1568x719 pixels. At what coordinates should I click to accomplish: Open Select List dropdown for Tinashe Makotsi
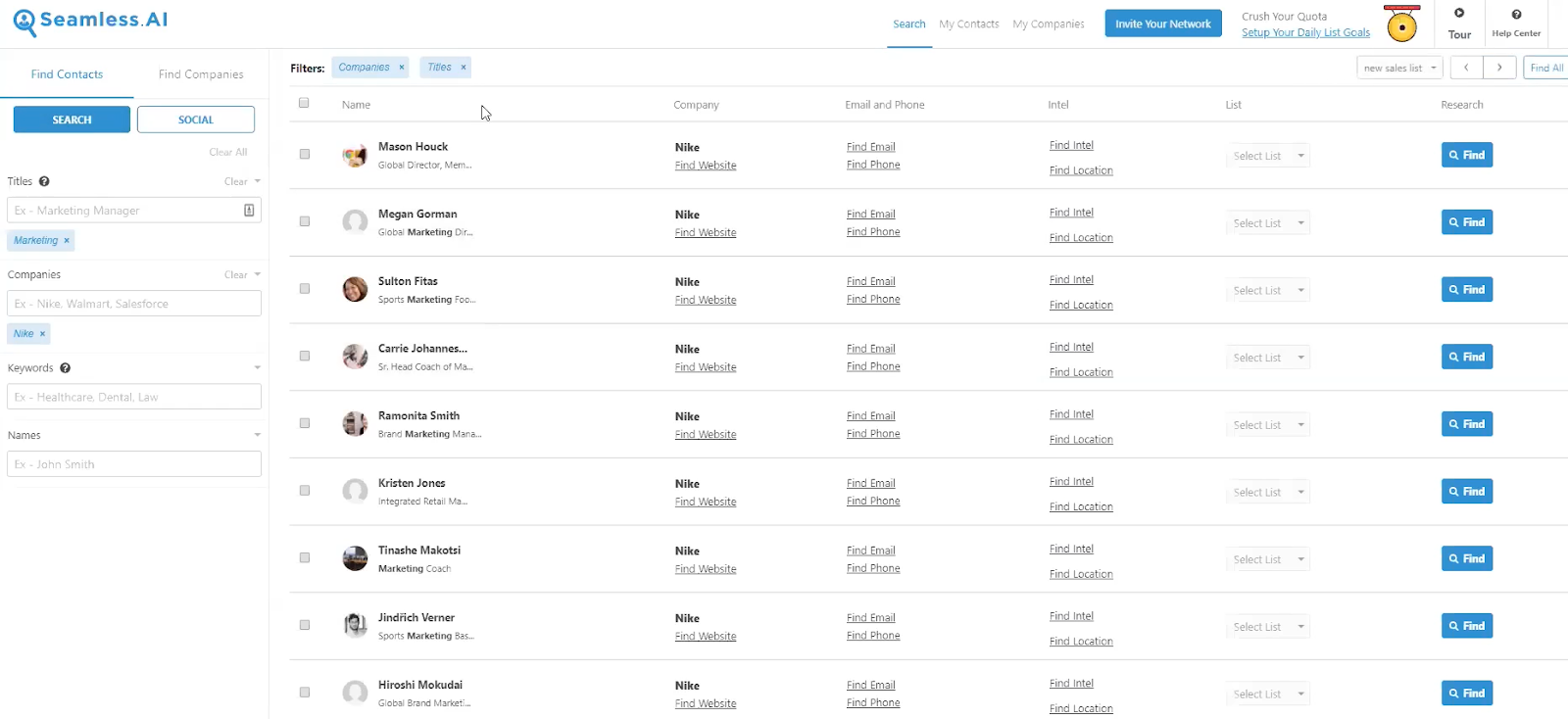pyautogui.click(x=1268, y=559)
